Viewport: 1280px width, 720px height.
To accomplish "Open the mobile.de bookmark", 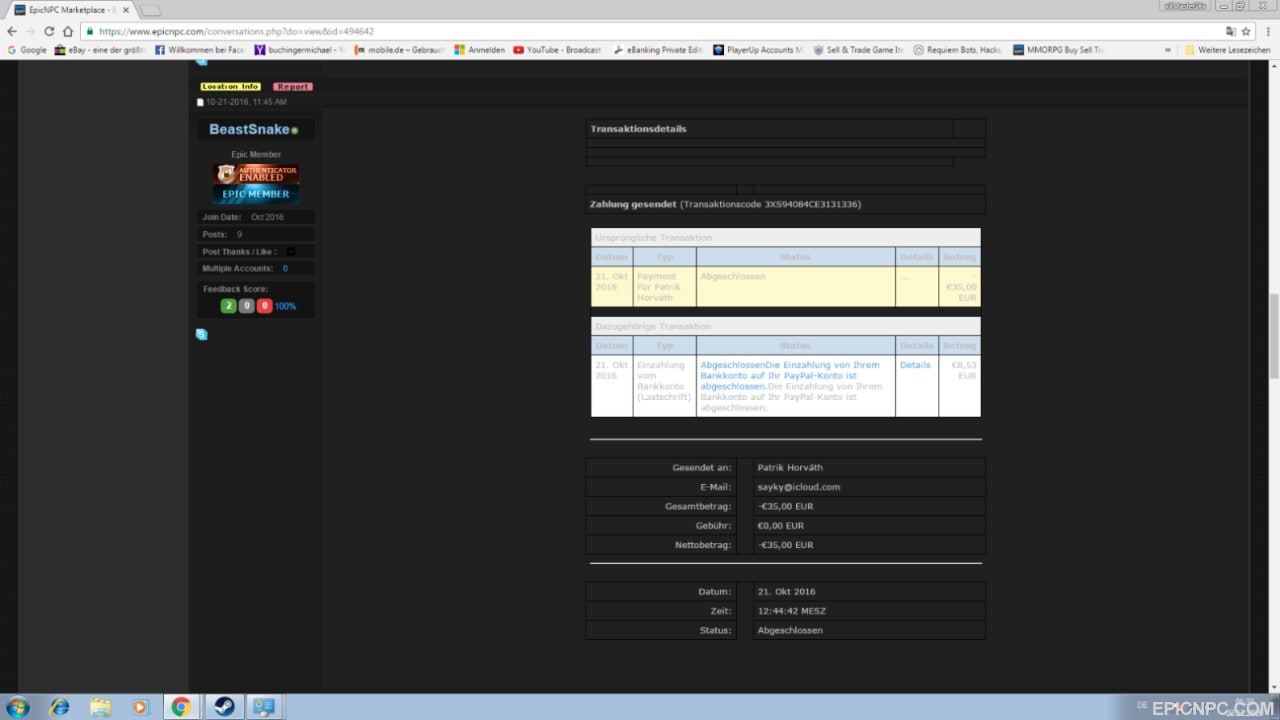I will point(399,49).
